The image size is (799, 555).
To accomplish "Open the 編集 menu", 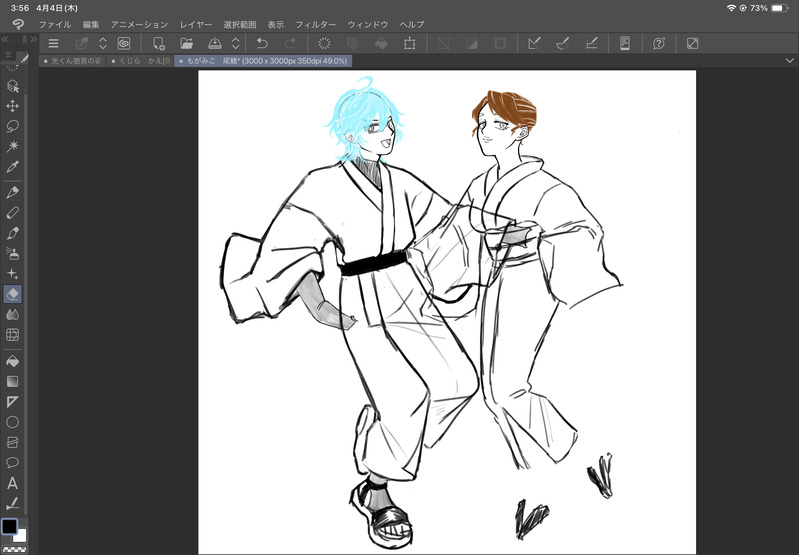I will 91,24.
